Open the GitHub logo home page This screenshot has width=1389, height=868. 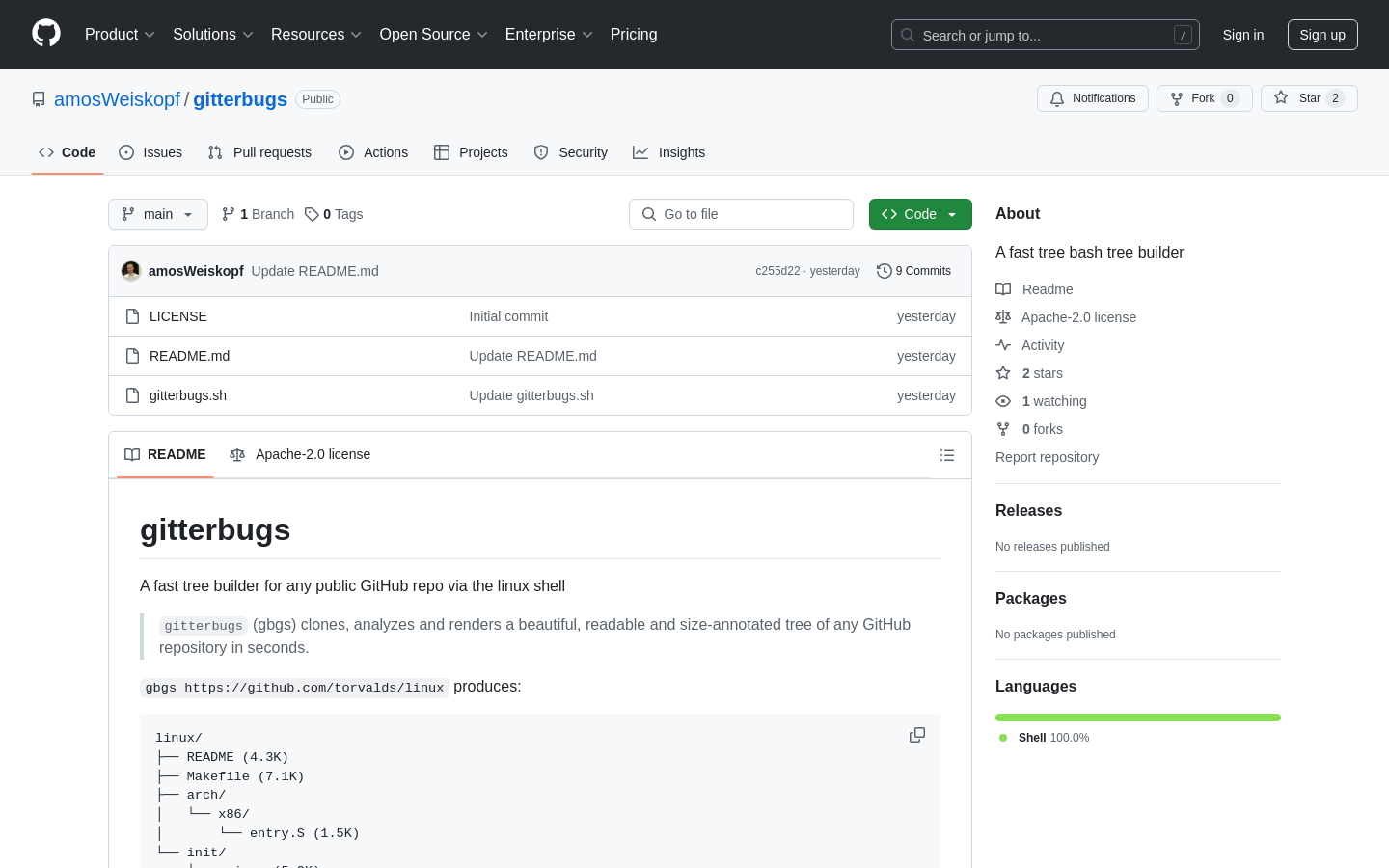46,34
